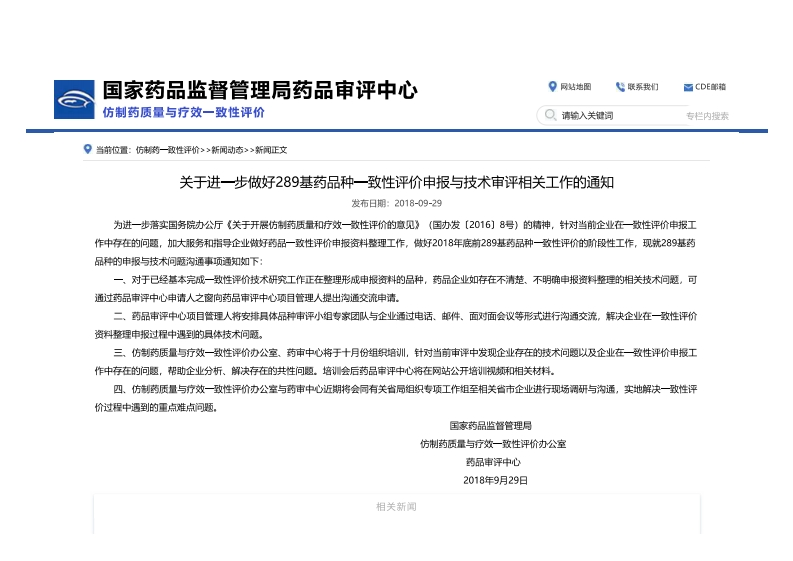Click the signature line 国家药品监督管理局
Image resolution: width=793 pixels, height=561 pixels.
491,426
